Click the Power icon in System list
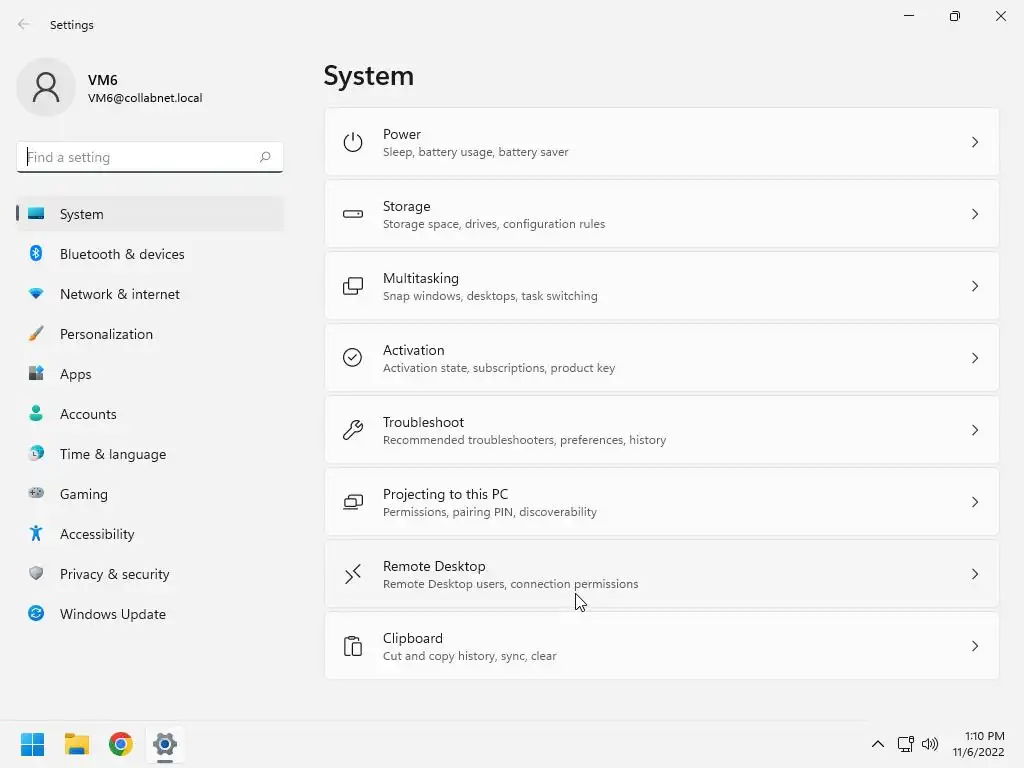The image size is (1024, 768). pos(353,142)
